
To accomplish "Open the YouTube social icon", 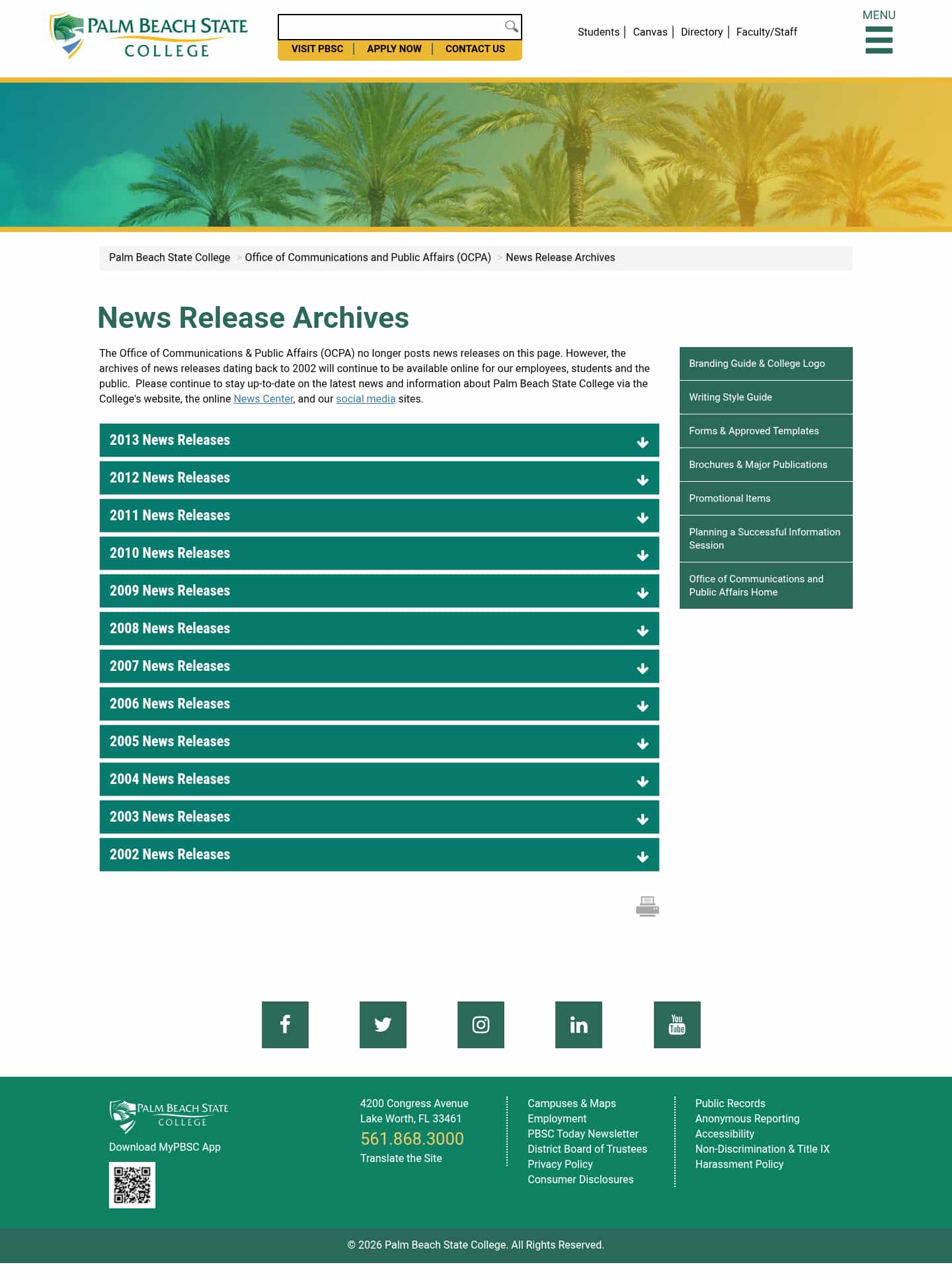I will point(677,1024).
